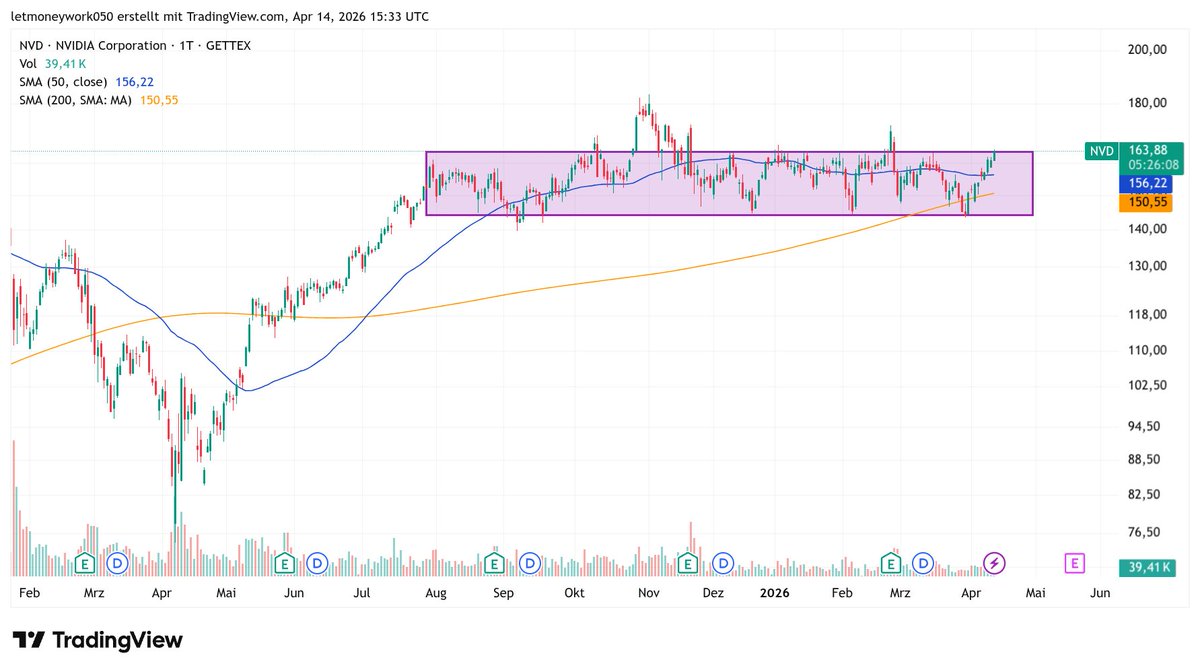
Task: Open the dividend D marker of March 2026
Action: (923, 564)
